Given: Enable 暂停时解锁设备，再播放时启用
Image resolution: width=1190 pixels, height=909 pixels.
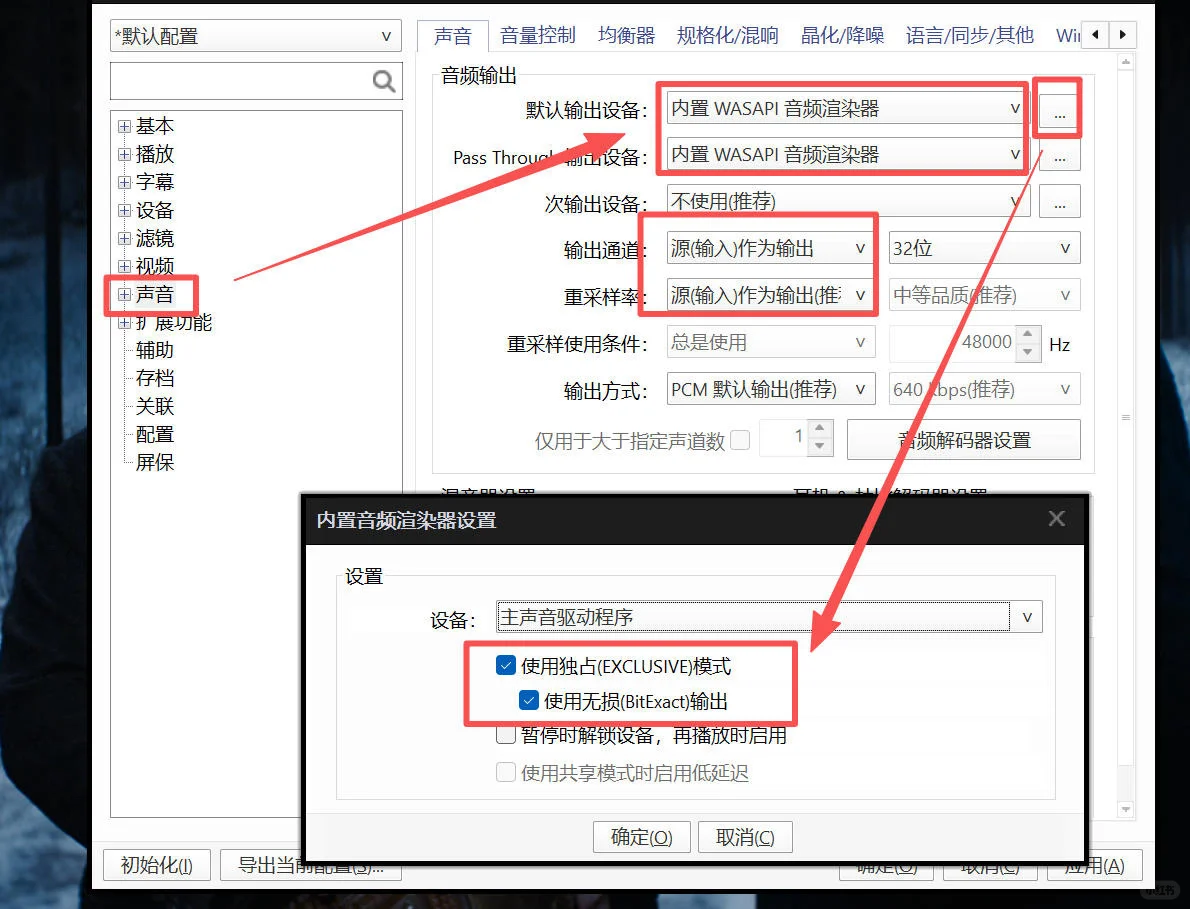Looking at the screenshot, I should [x=505, y=735].
